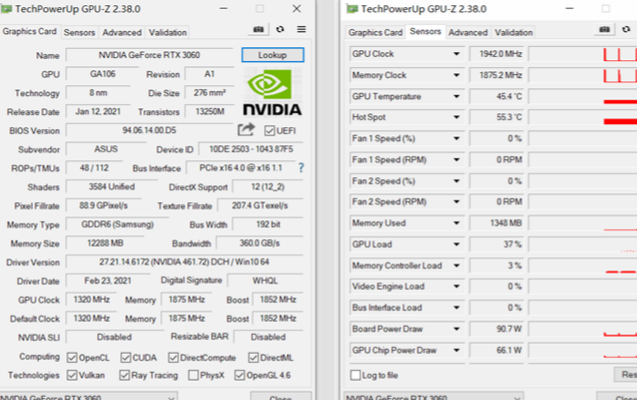Open the Memory Controller Load dropdown arrow
The image size is (637, 400).
tap(457, 266)
